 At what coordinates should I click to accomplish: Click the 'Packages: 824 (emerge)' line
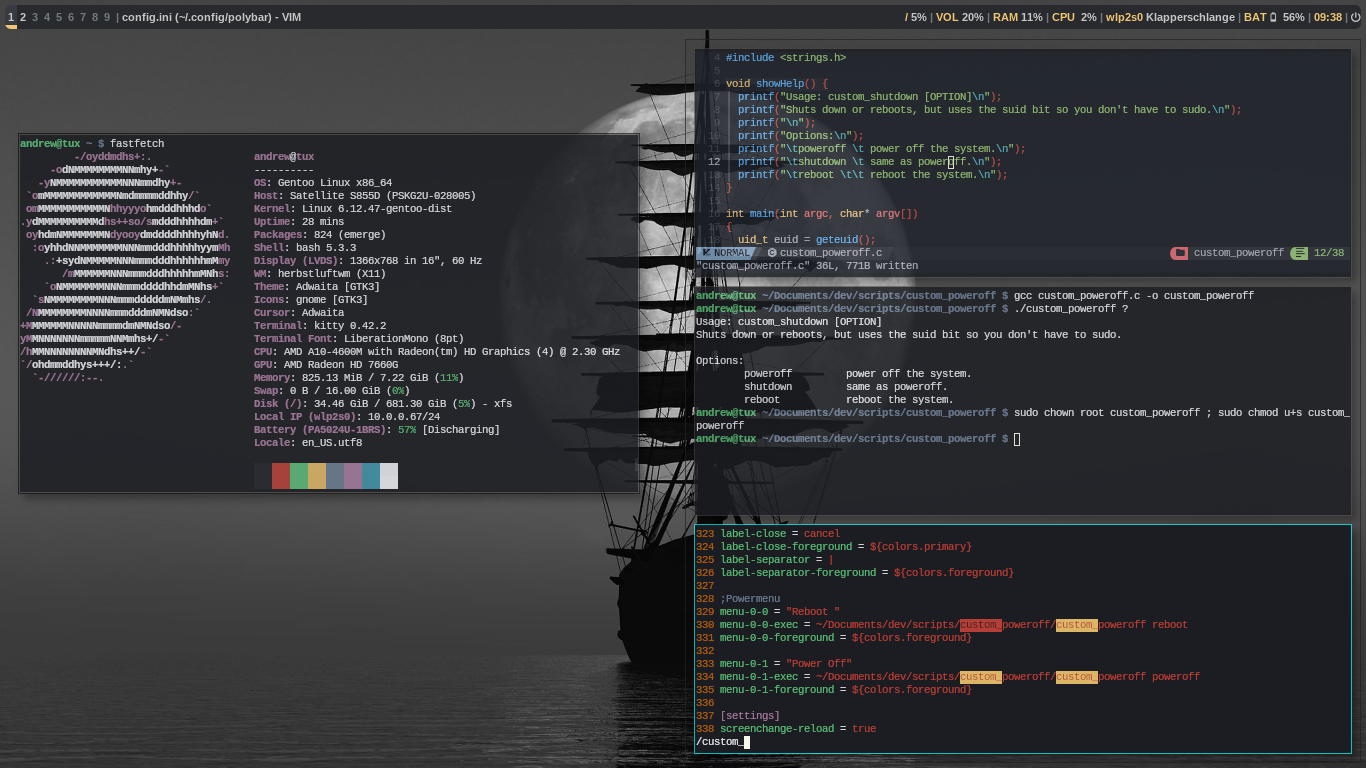click(x=320, y=235)
